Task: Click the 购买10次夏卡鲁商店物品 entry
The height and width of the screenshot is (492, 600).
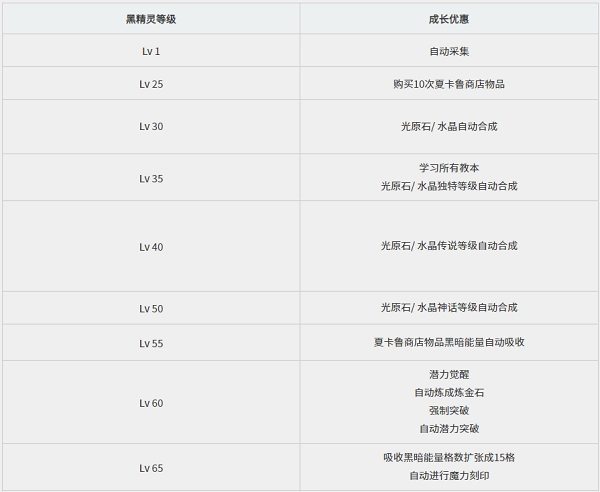Action: pyautogui.click(x=449, y=84)
